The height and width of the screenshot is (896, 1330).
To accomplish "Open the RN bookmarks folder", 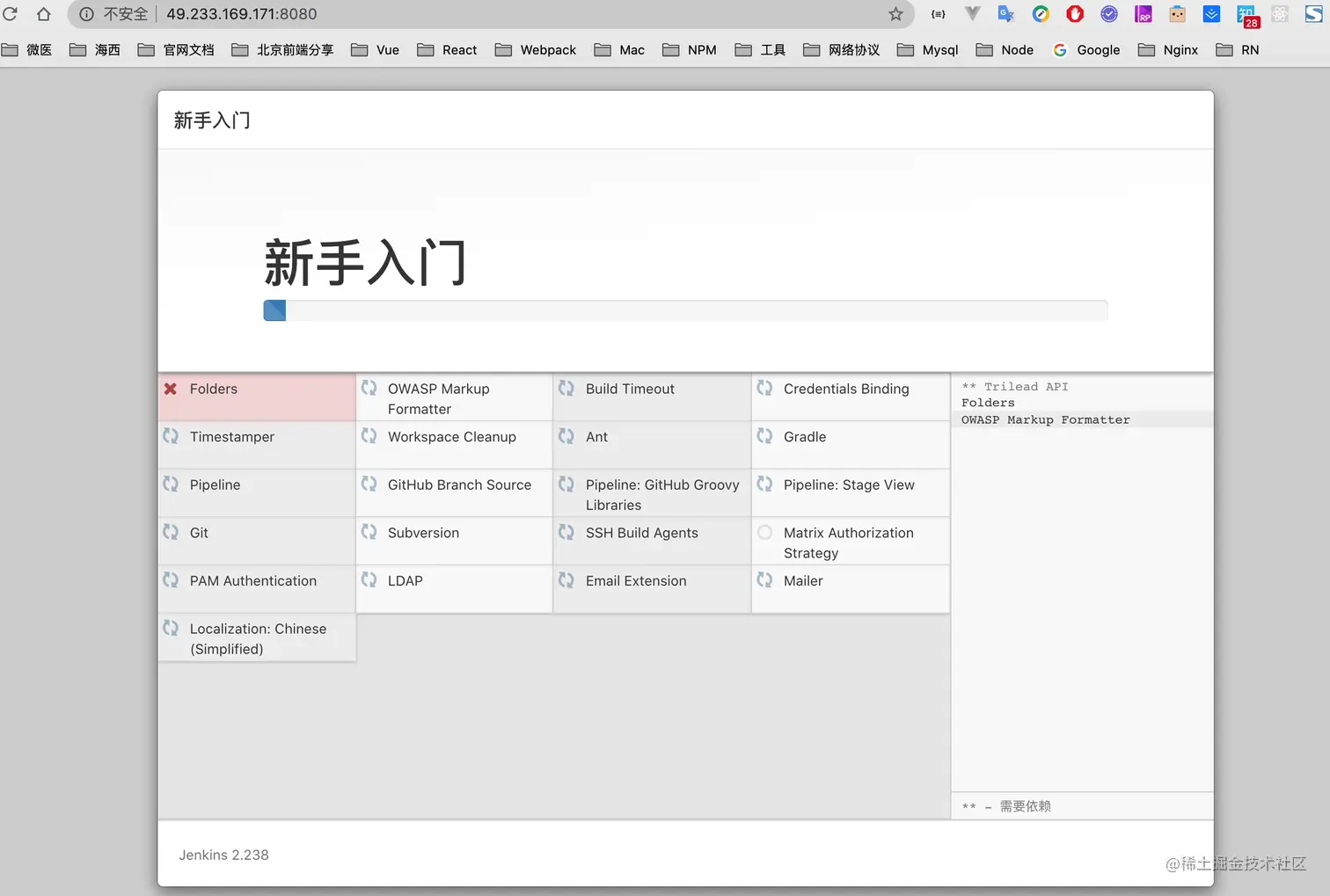I will (1238, 50).
